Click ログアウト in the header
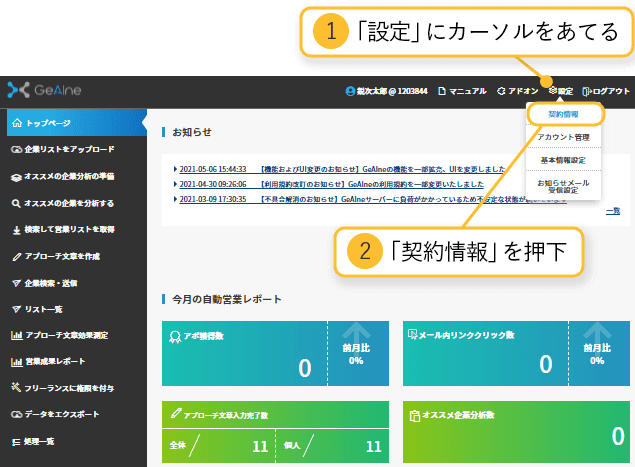This screenshot has width=635, height=467. [x=606, y=92]
